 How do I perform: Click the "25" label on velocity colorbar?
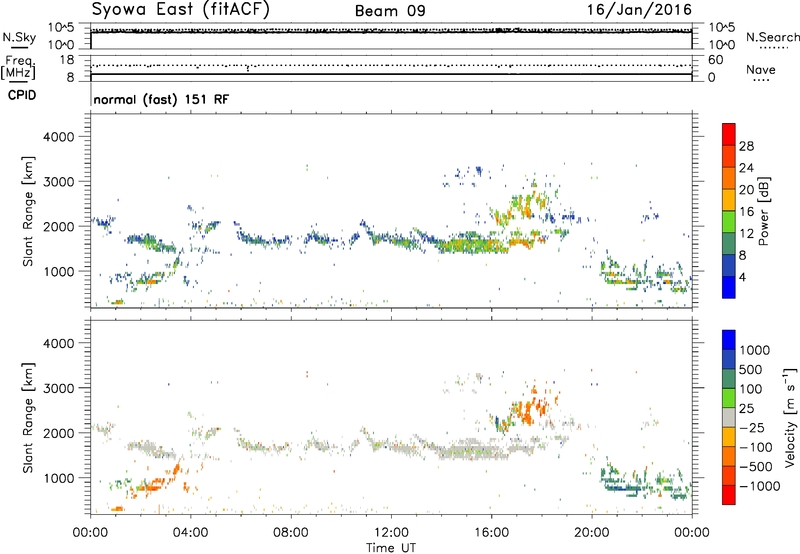(x=746, y=409)
